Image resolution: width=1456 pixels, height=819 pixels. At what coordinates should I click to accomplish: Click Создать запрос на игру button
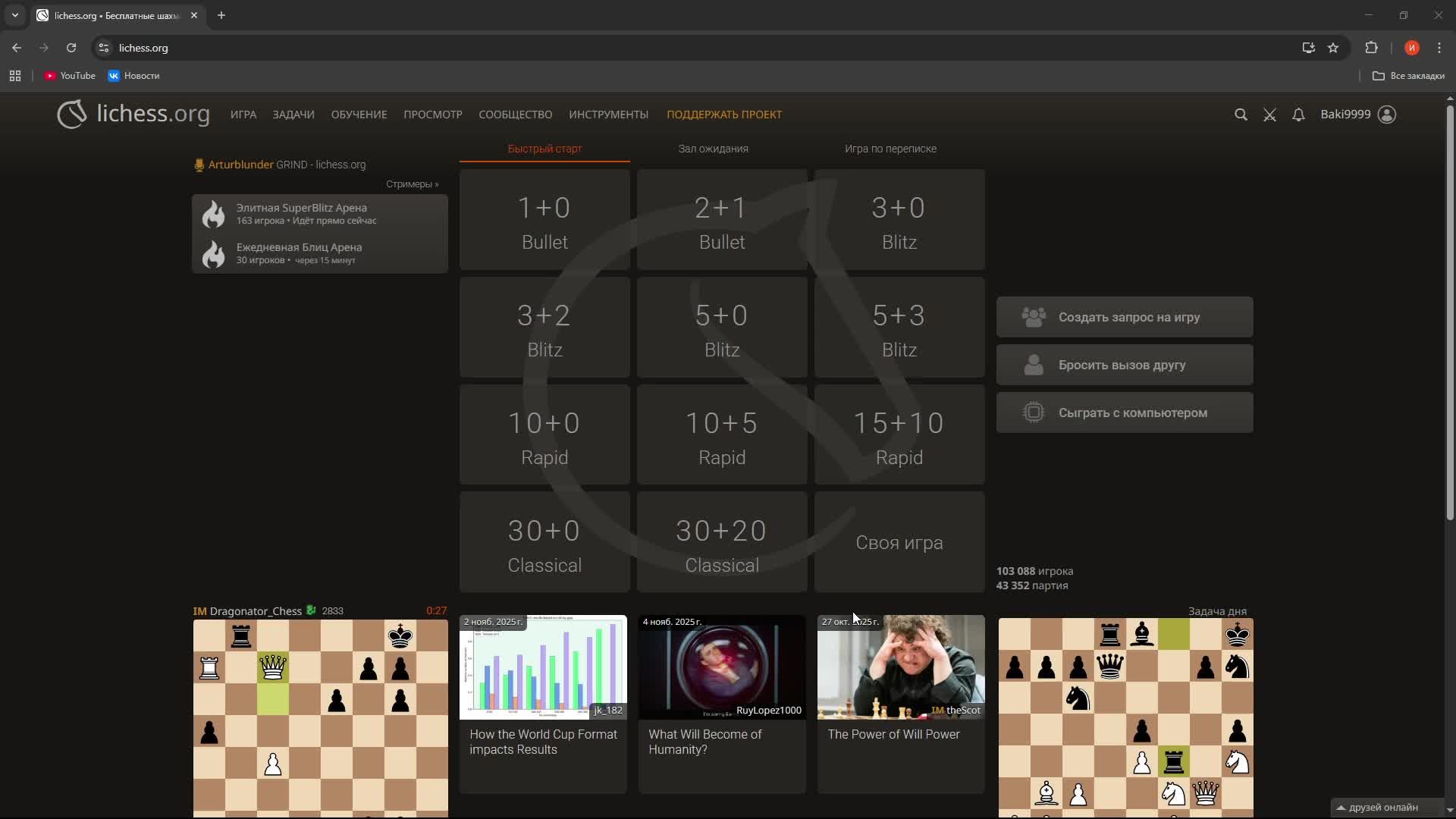point(1124,317)
